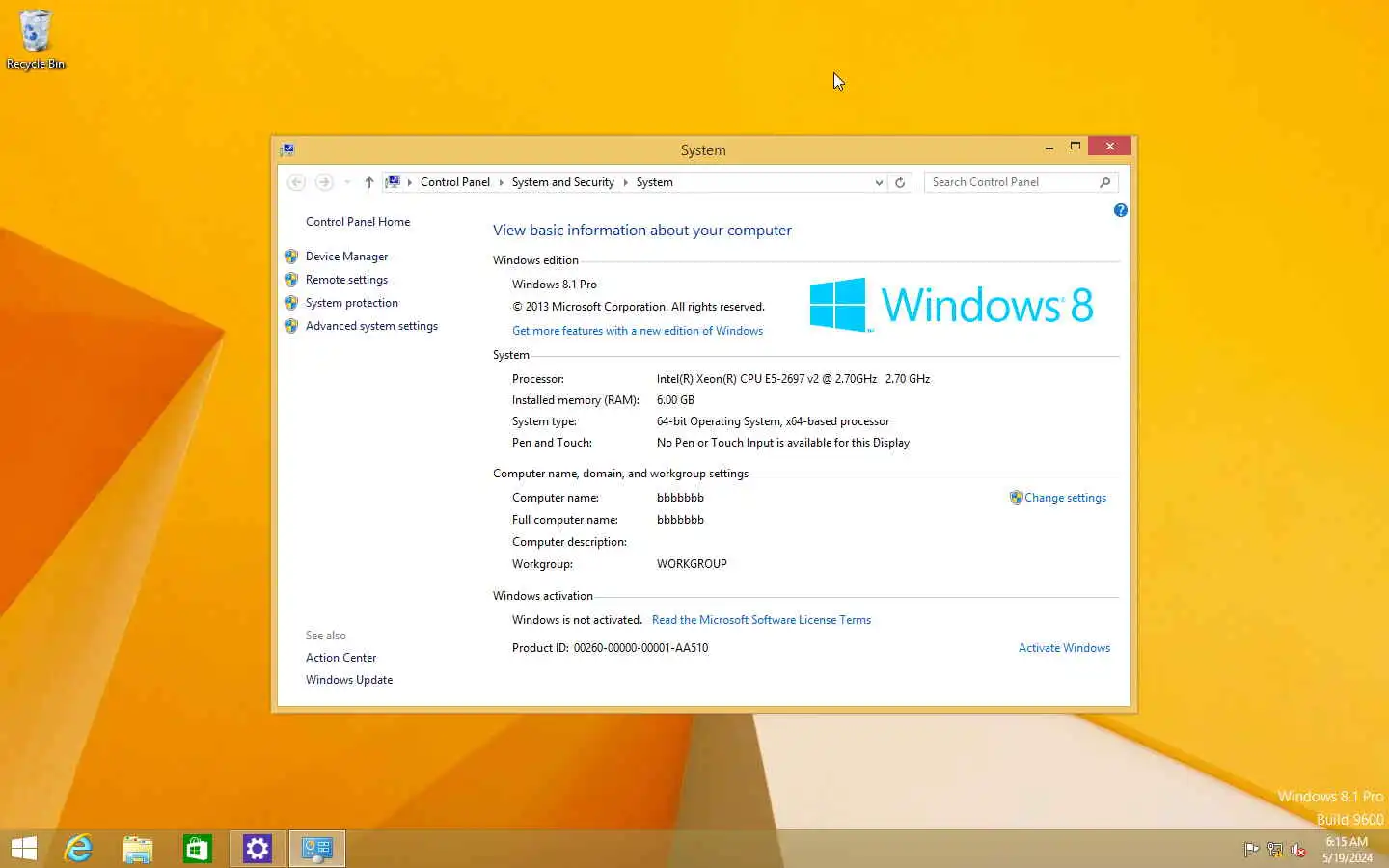Open Action Center under See also

point(340,658)
